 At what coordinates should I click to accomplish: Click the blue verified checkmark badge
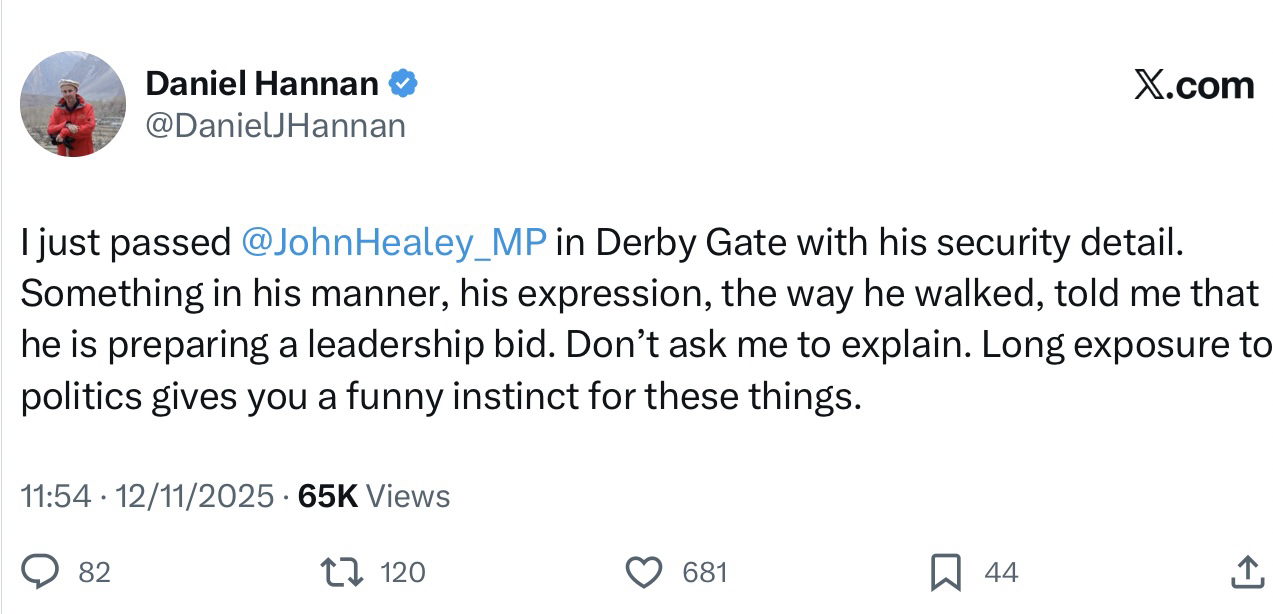(x=402, y=84)
